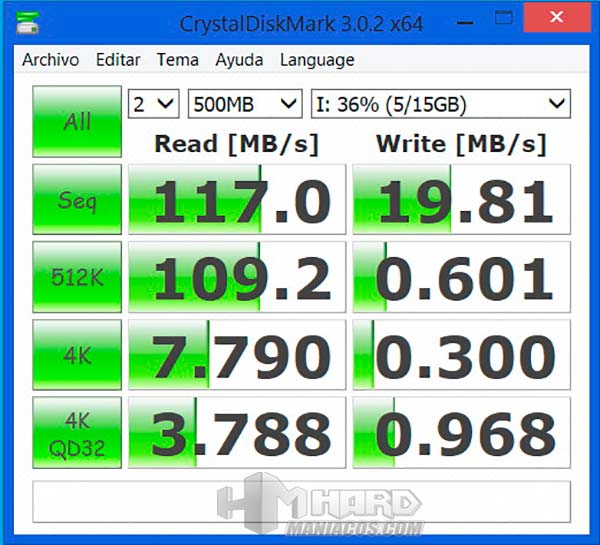The width and height of the screenshot is (600, 545).
Task: Close the CrystalDiskMark window
Action: click(557, 17)
